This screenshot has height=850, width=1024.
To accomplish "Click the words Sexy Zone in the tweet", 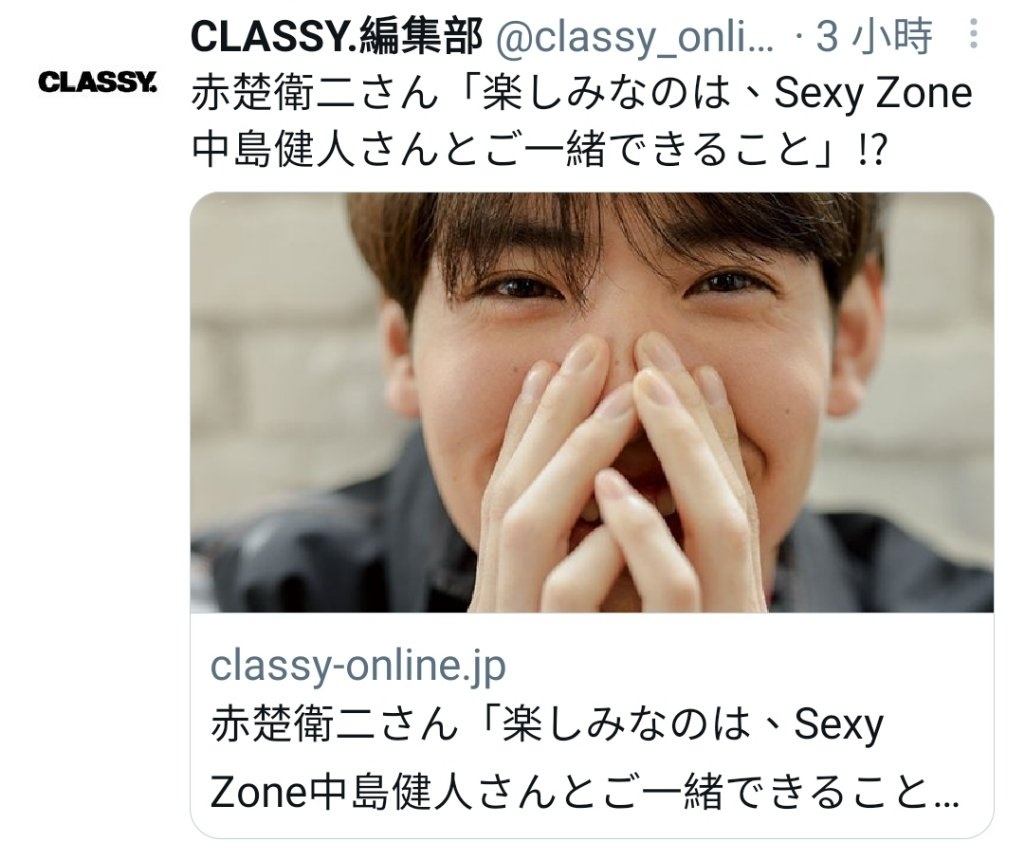I will click(874, 93).
